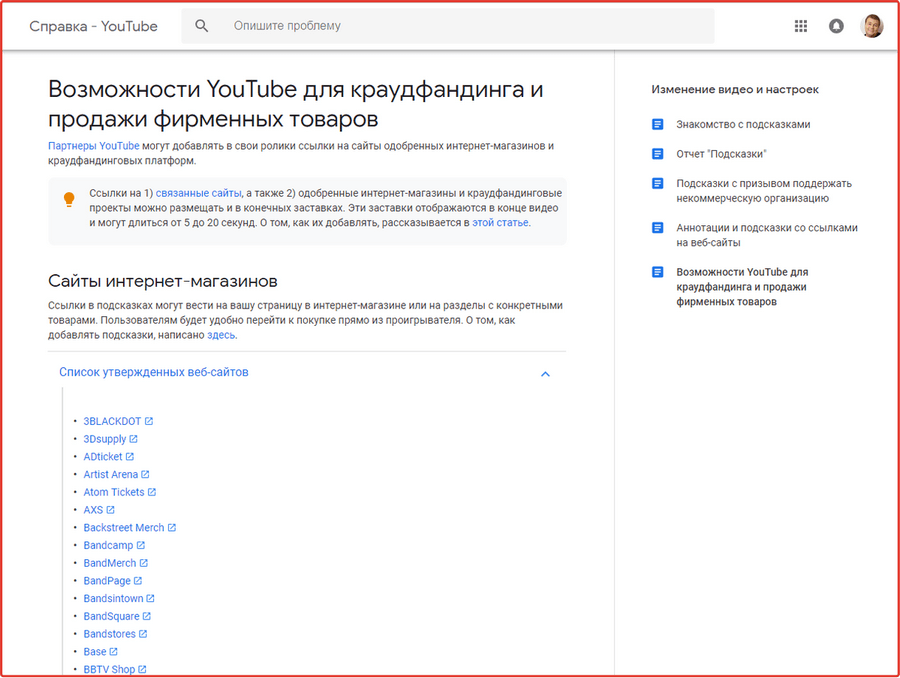Screen dimensions: 900x678
Task: Click external link icon next to BandPage
Action: pyautogui.click(x=138, y=581)
